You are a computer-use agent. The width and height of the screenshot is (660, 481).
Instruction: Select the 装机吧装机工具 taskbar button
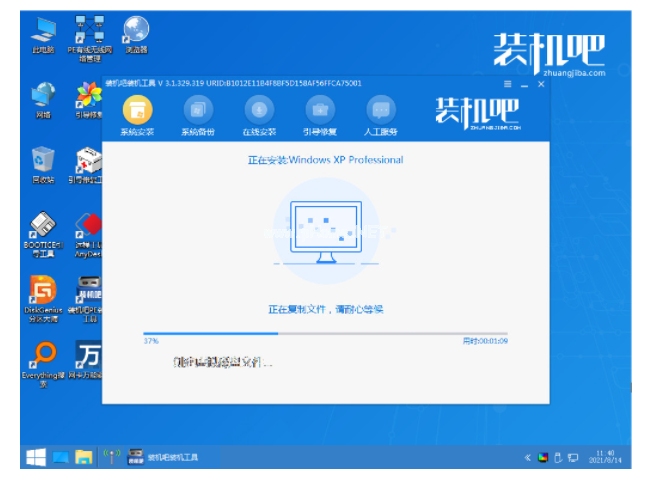163,457
